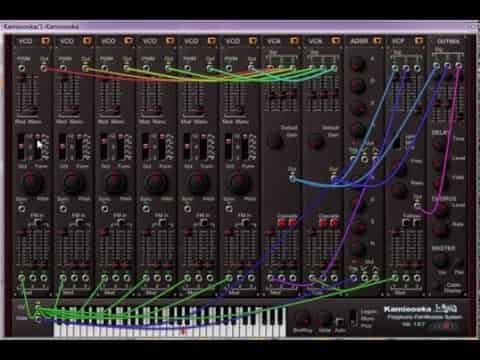Click the first VCA Default Gain knob
The image size is (480, 360).
[275, 141]
